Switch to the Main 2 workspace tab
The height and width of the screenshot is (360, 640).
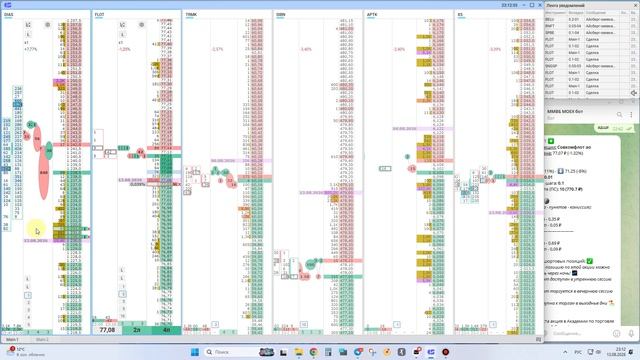pyautogui.click(x=42, y=340)
